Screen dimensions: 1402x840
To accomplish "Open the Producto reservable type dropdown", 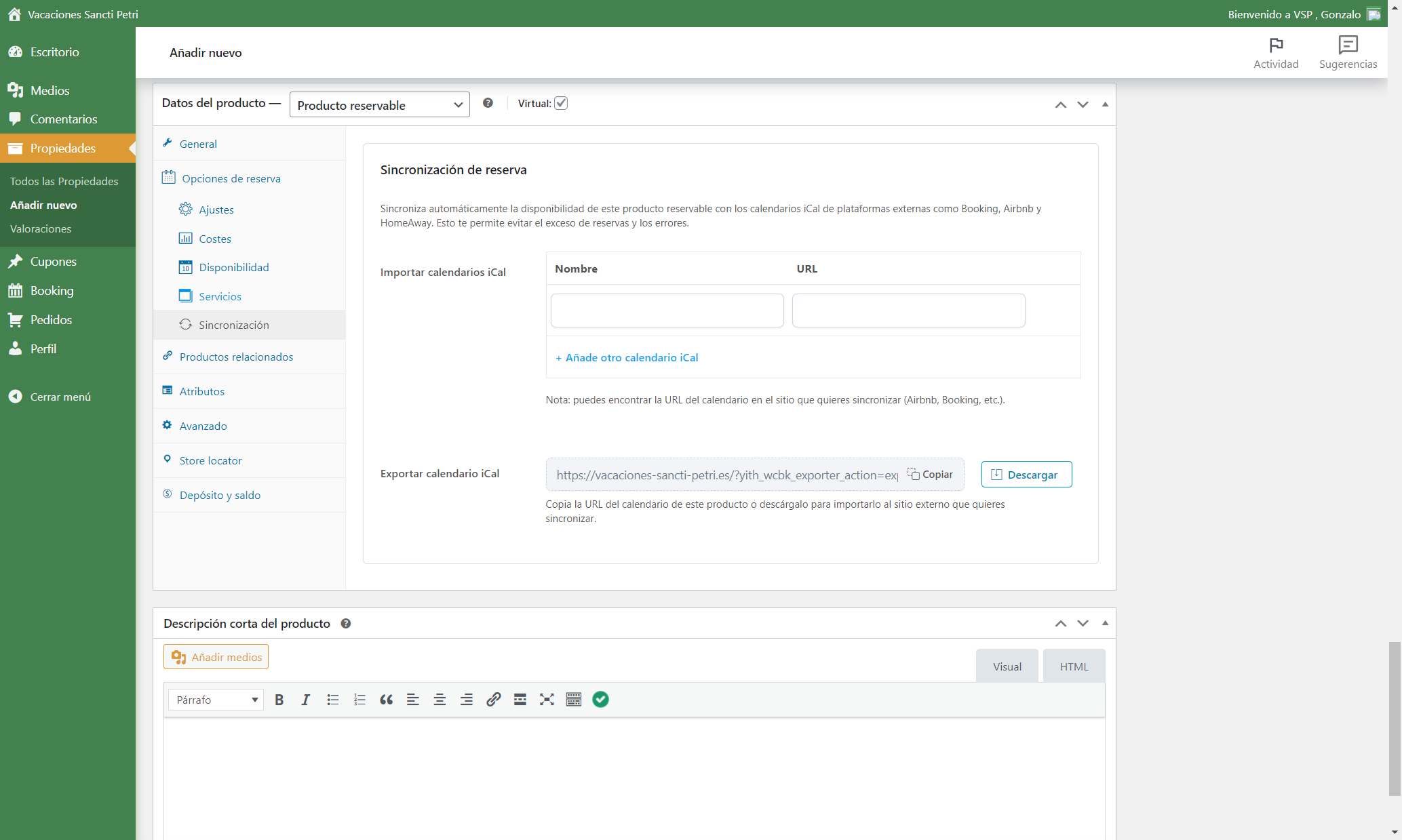I will tap(379, 104).
